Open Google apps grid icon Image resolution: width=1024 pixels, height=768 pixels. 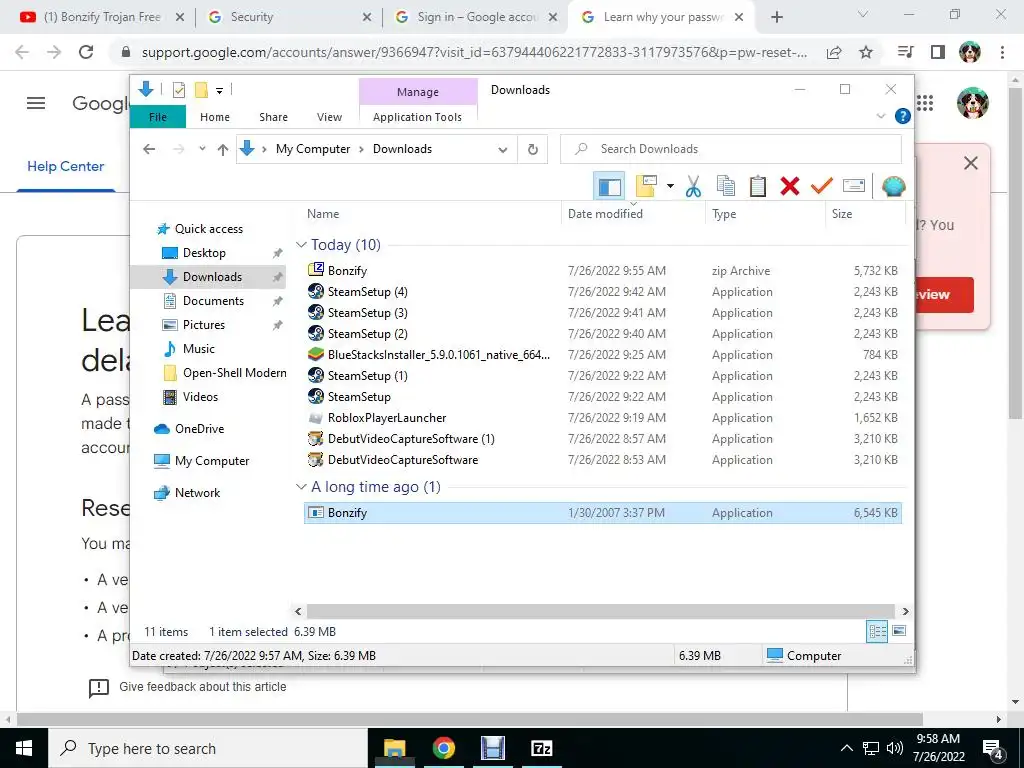click(x=925, y=103)
